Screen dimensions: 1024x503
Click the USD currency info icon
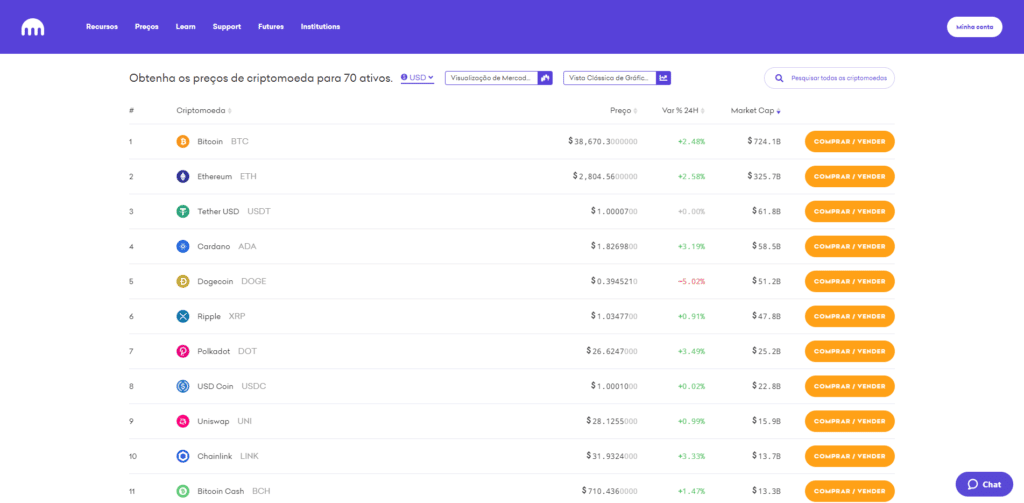coord(404,77)
